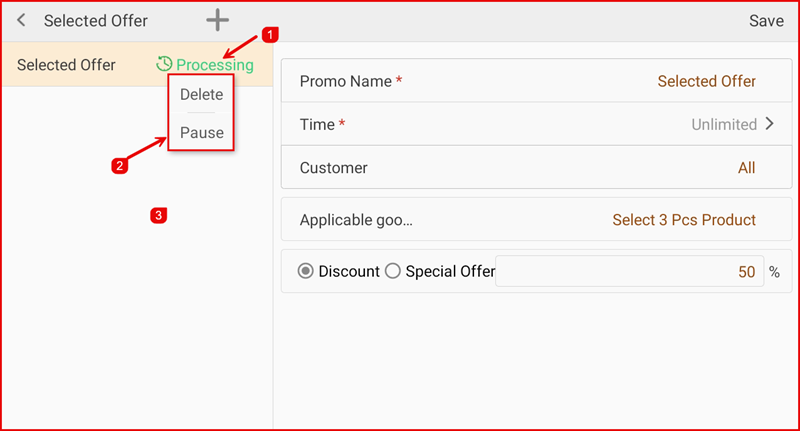The width and height of the screenshot is (800, 431).
Task: Click the Selected Offer header title
Action: pyautogui.click(x=96, y=20)
